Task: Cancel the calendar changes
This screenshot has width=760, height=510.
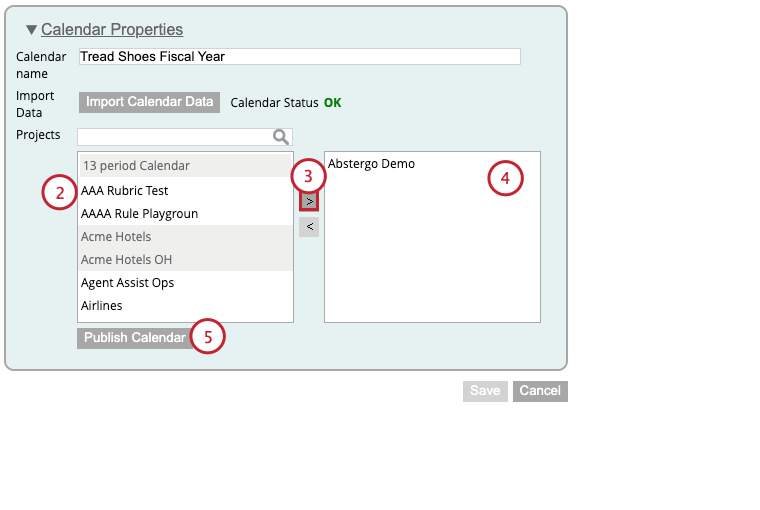Action: point(540,391)
